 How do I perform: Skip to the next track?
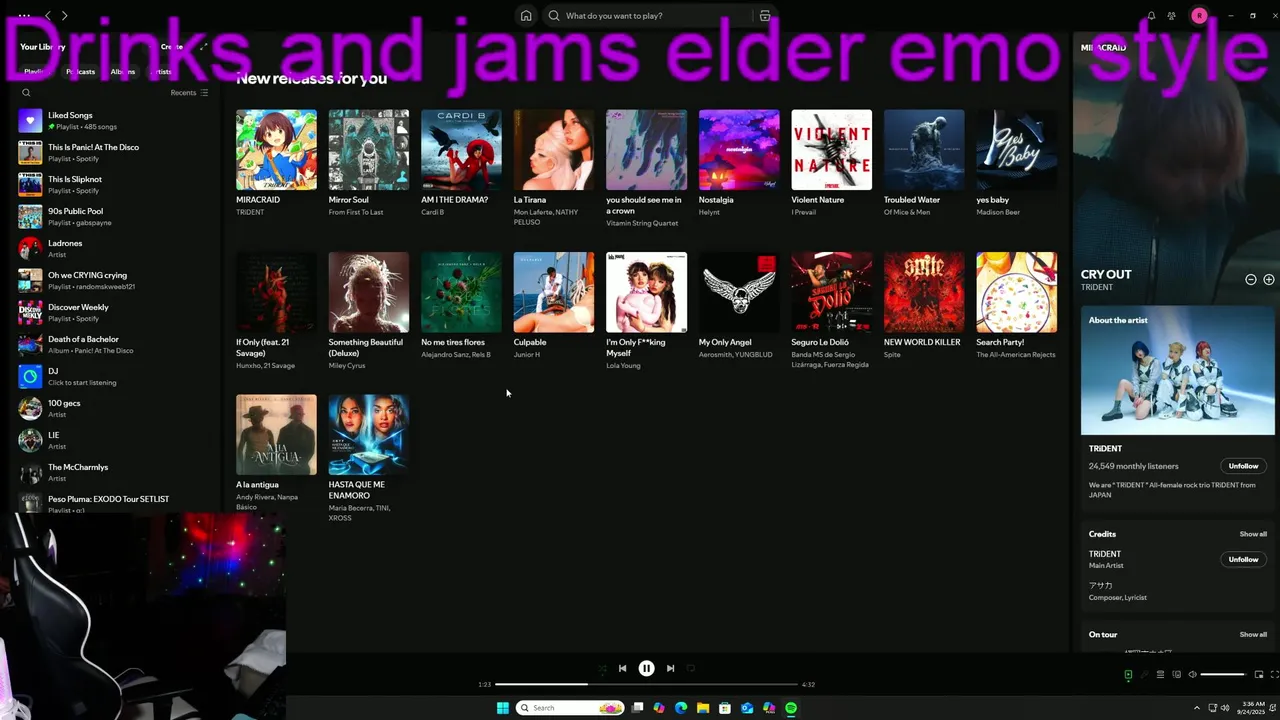coord(670,668)
